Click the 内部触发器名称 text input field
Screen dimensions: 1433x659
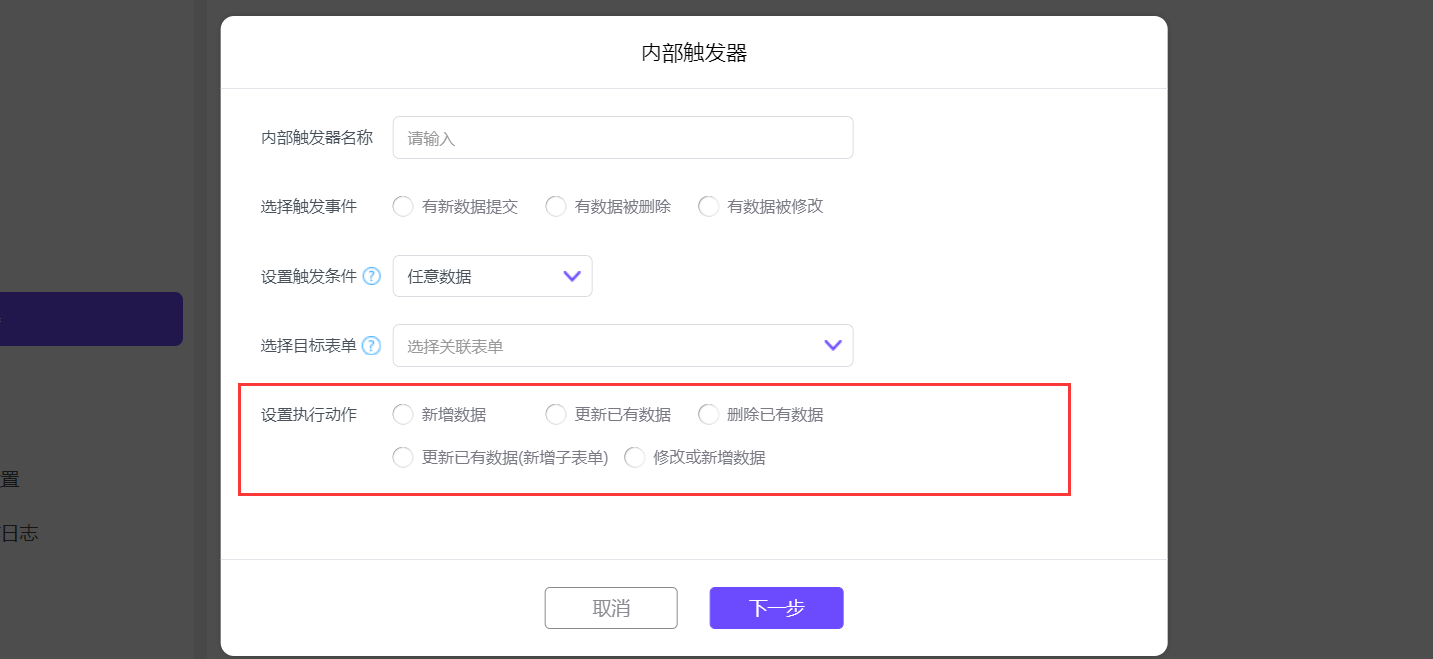(622, 138)
